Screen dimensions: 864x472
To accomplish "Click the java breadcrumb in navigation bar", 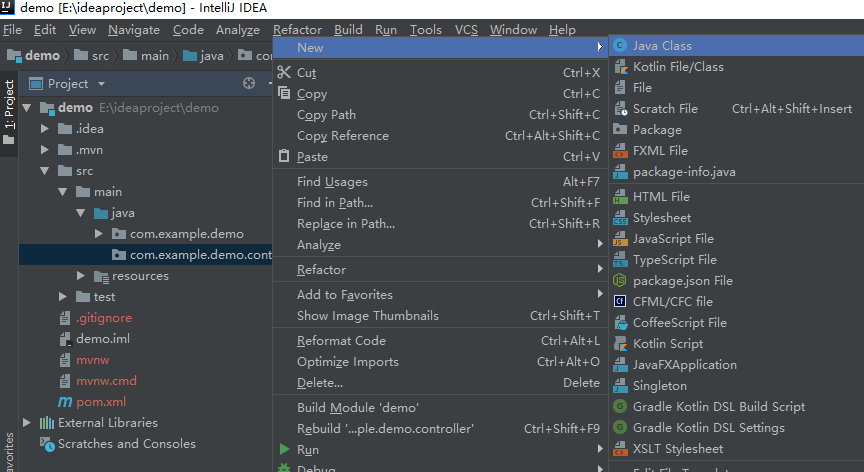I will point(203,56).
